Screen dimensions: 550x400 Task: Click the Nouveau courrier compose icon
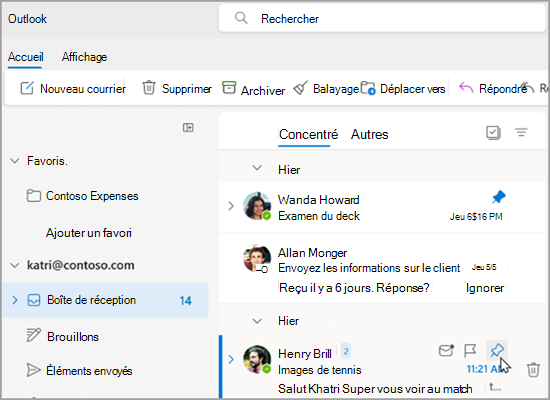pyautogui.click(x=27, y=88)
